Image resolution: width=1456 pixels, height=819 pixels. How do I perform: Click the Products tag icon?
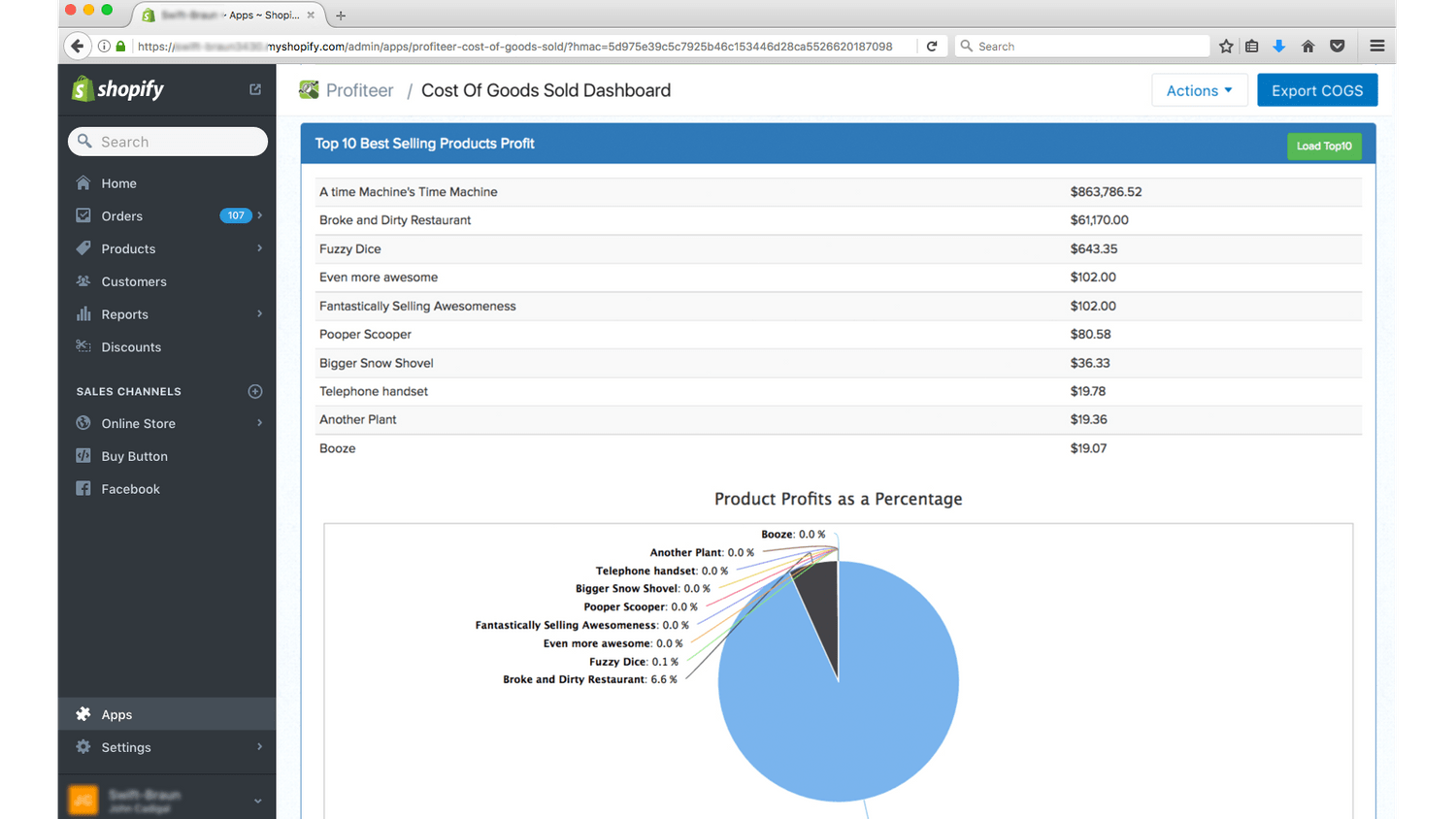pyautogui.click(x=85, y=248)
